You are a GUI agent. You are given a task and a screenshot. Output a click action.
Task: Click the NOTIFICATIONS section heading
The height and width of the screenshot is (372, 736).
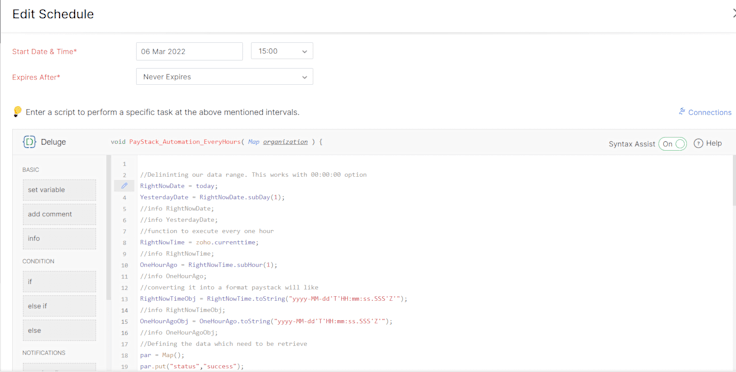pyautogui.click(x=44, y=352)
